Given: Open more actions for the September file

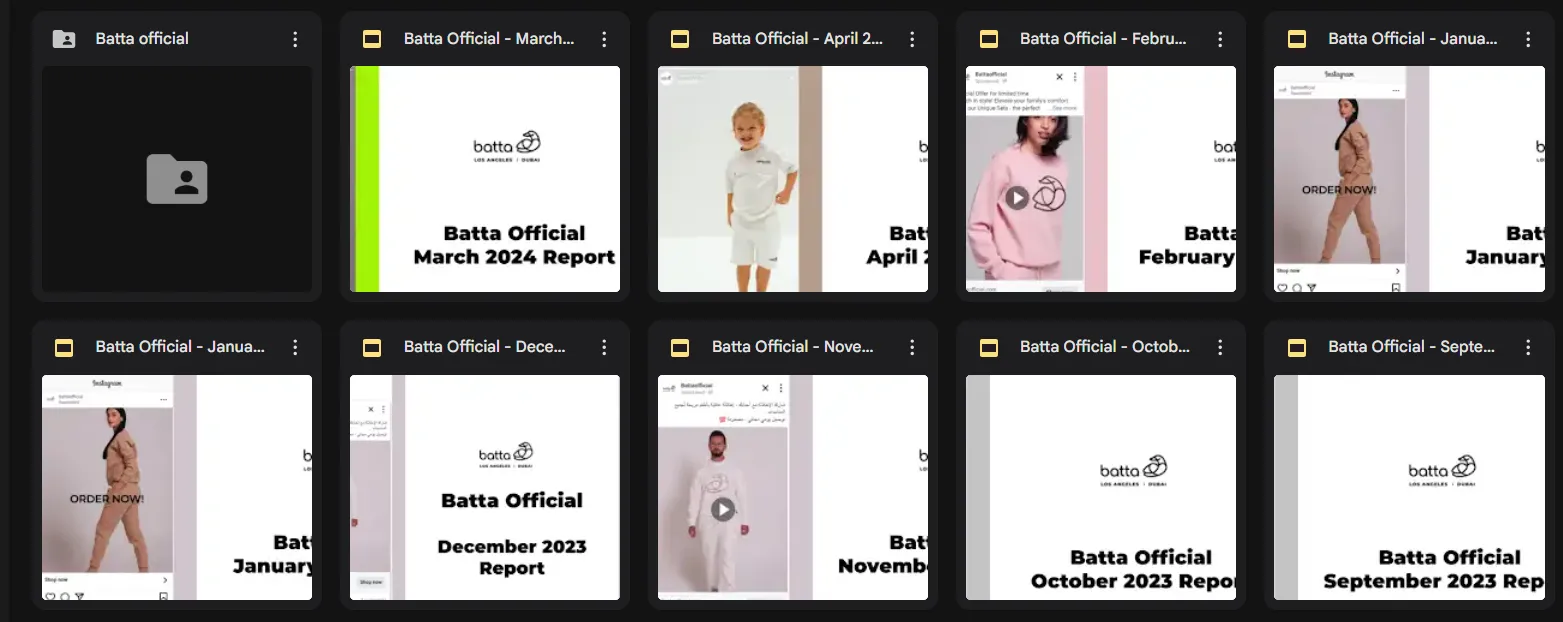Looking at the screenshot, I should [x=1527, y=347].
